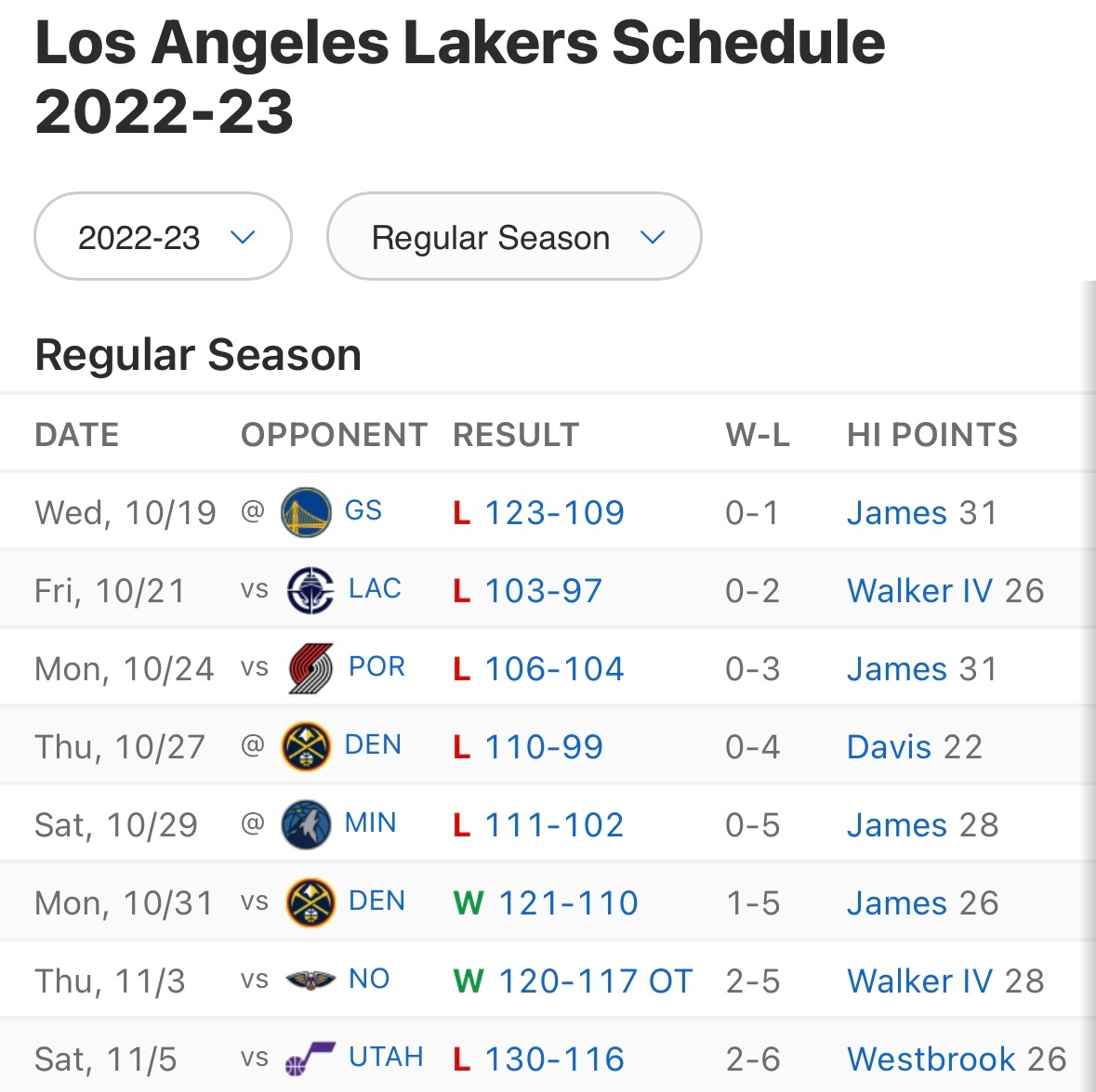
Task: Click the Golden State Warriors logo
Action: [x=306, y=512]
